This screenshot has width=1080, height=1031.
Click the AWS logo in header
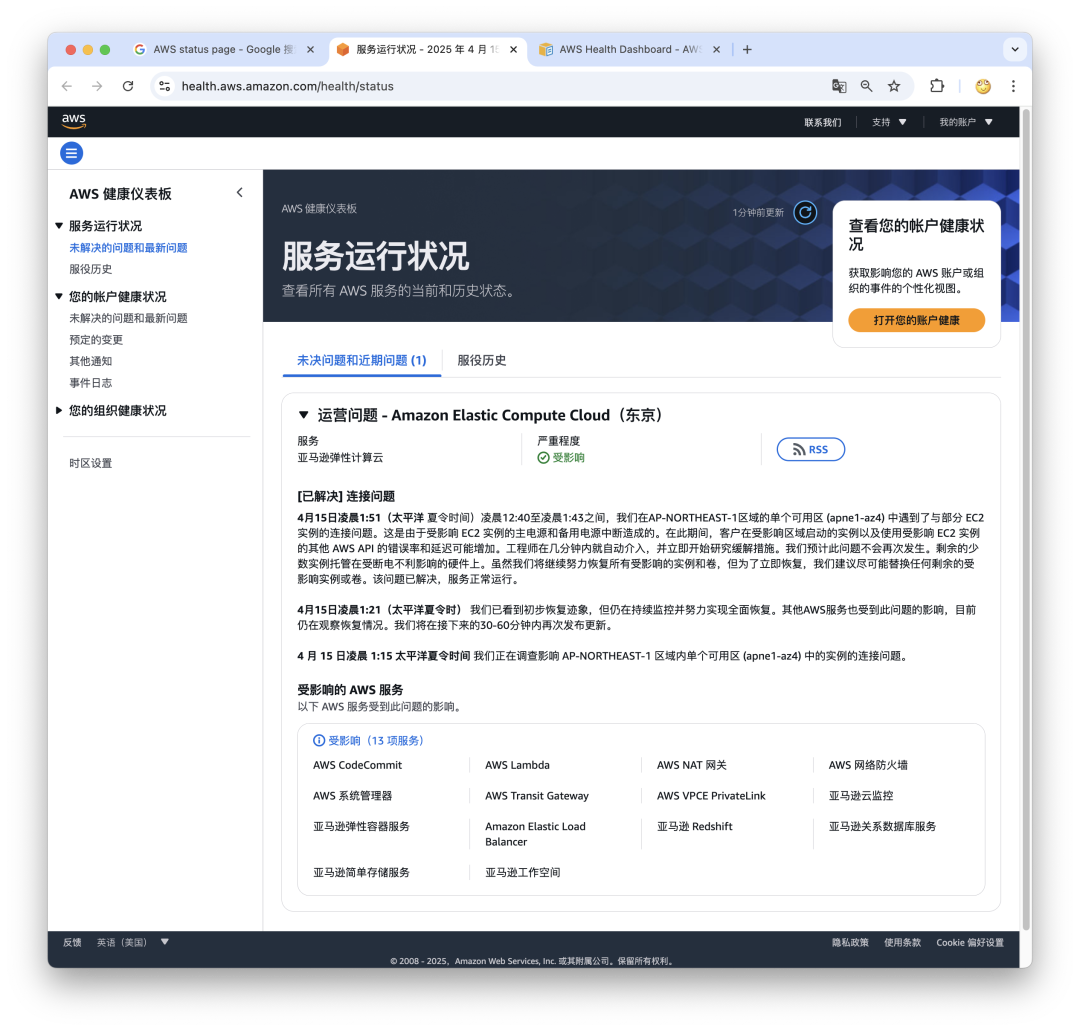(74, 121)
